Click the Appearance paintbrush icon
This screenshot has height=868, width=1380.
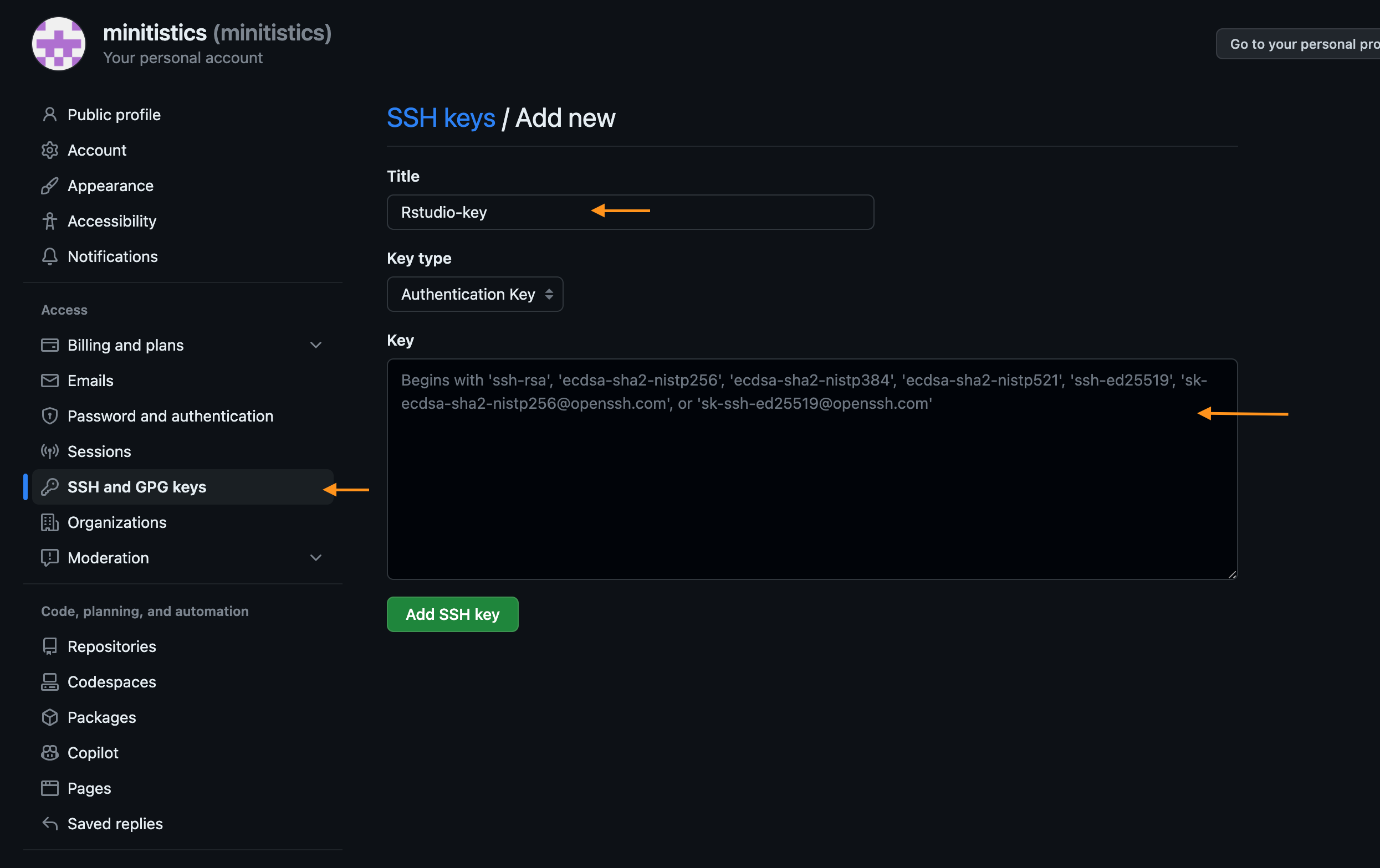(50, 186)
